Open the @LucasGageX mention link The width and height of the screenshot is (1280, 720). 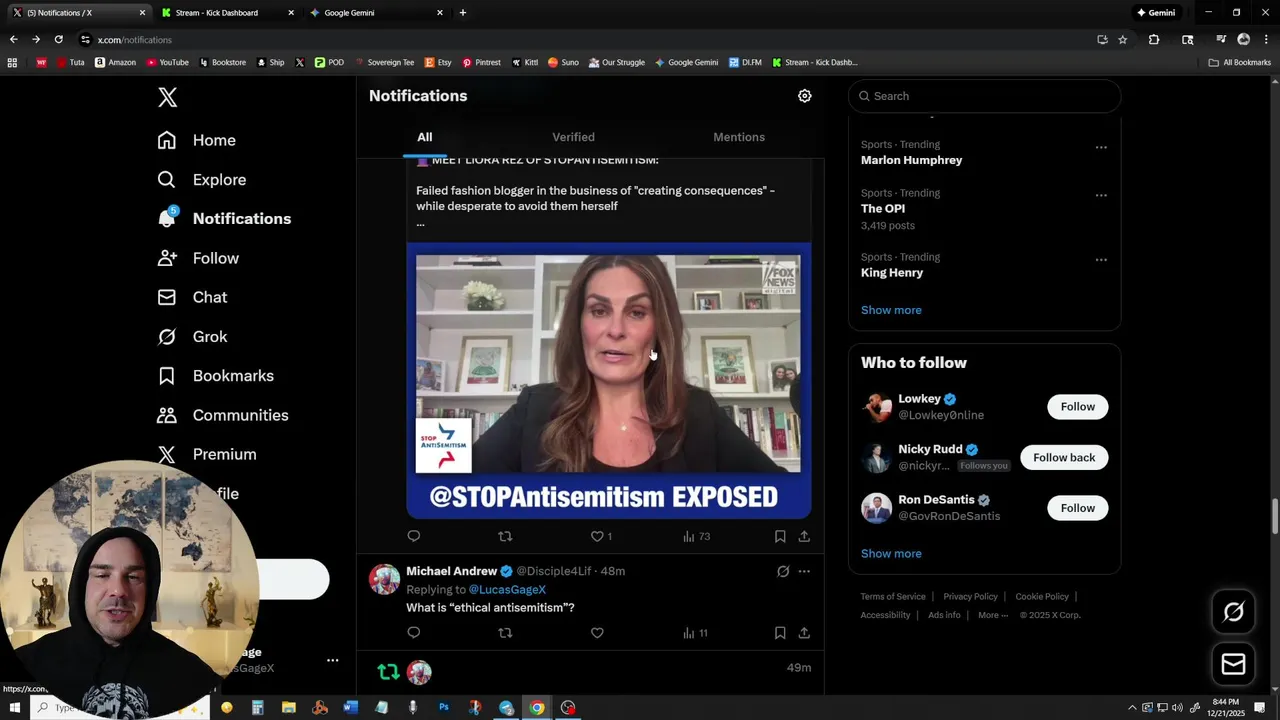(x=507, y=590)
